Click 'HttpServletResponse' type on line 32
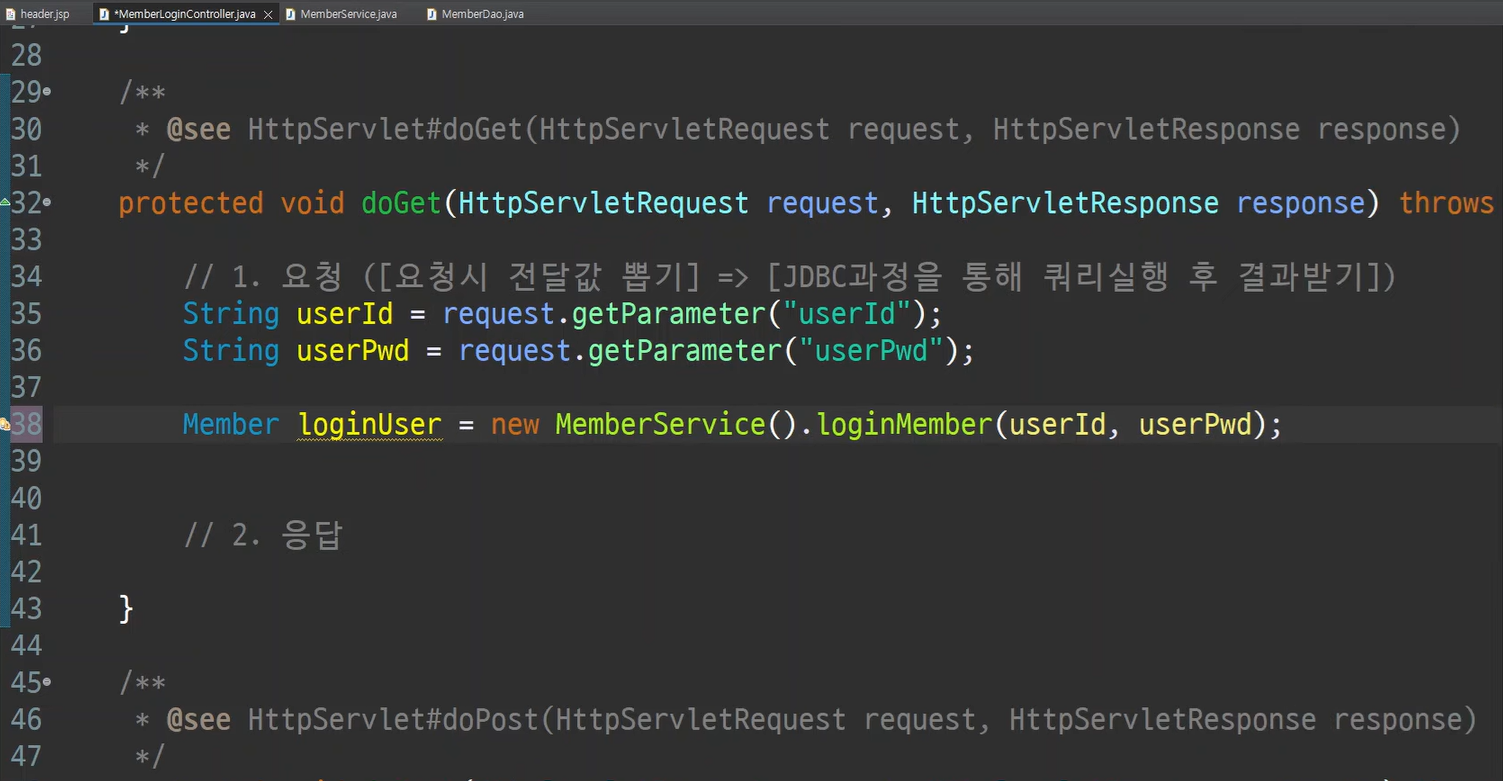This screenshot has width=1503, height=781. (x=1065, y=203)
